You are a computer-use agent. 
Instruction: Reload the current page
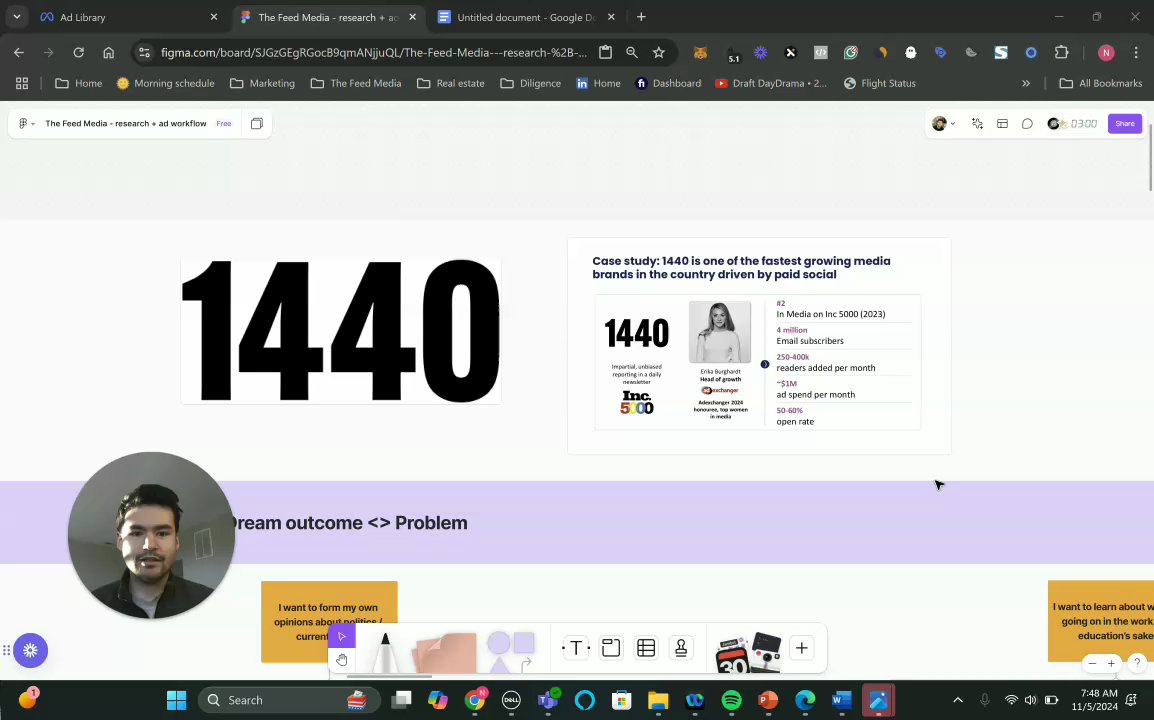(78, 52)
